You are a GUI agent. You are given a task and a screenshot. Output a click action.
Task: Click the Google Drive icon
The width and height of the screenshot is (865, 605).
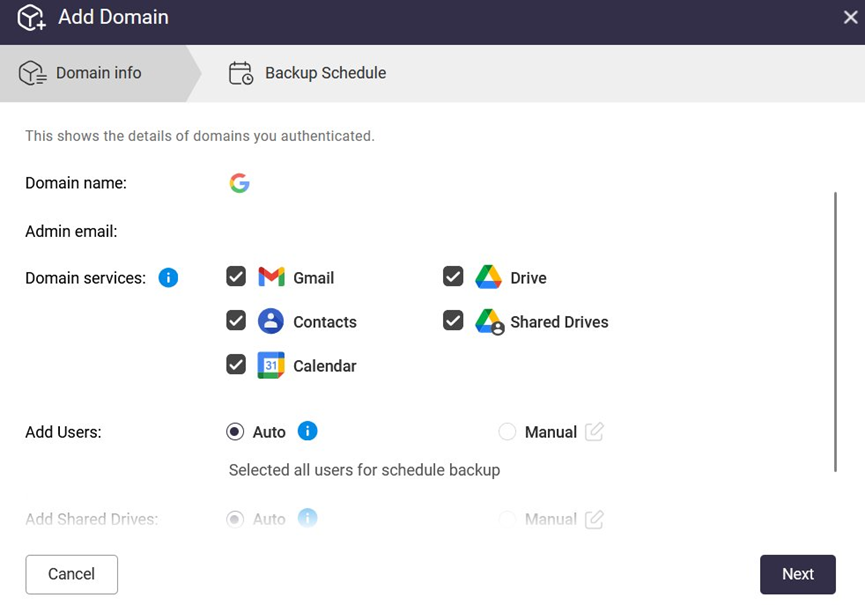coord(488,277)
